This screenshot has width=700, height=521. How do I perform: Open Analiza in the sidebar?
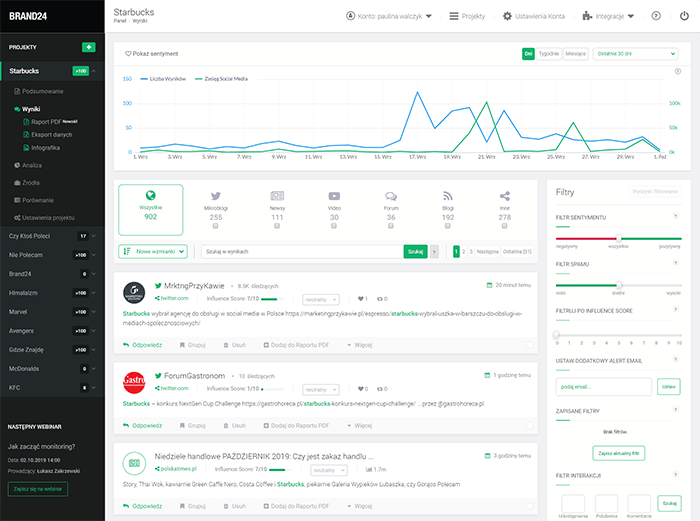[28, 165]
